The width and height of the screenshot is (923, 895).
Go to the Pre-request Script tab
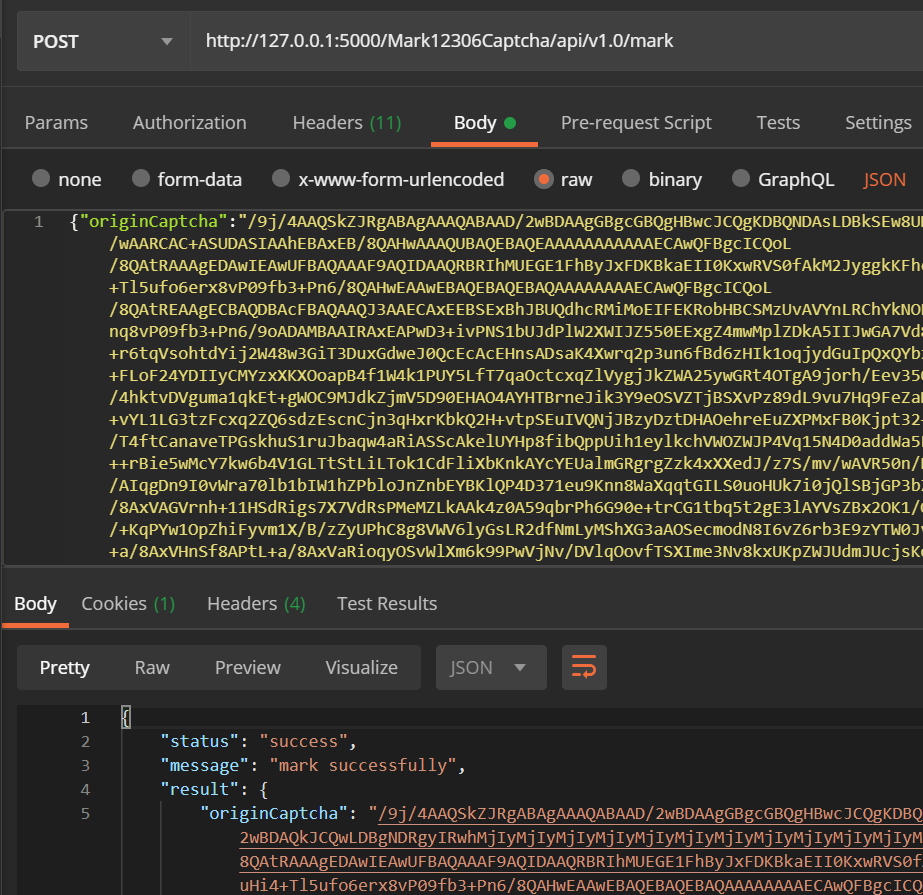636,123
